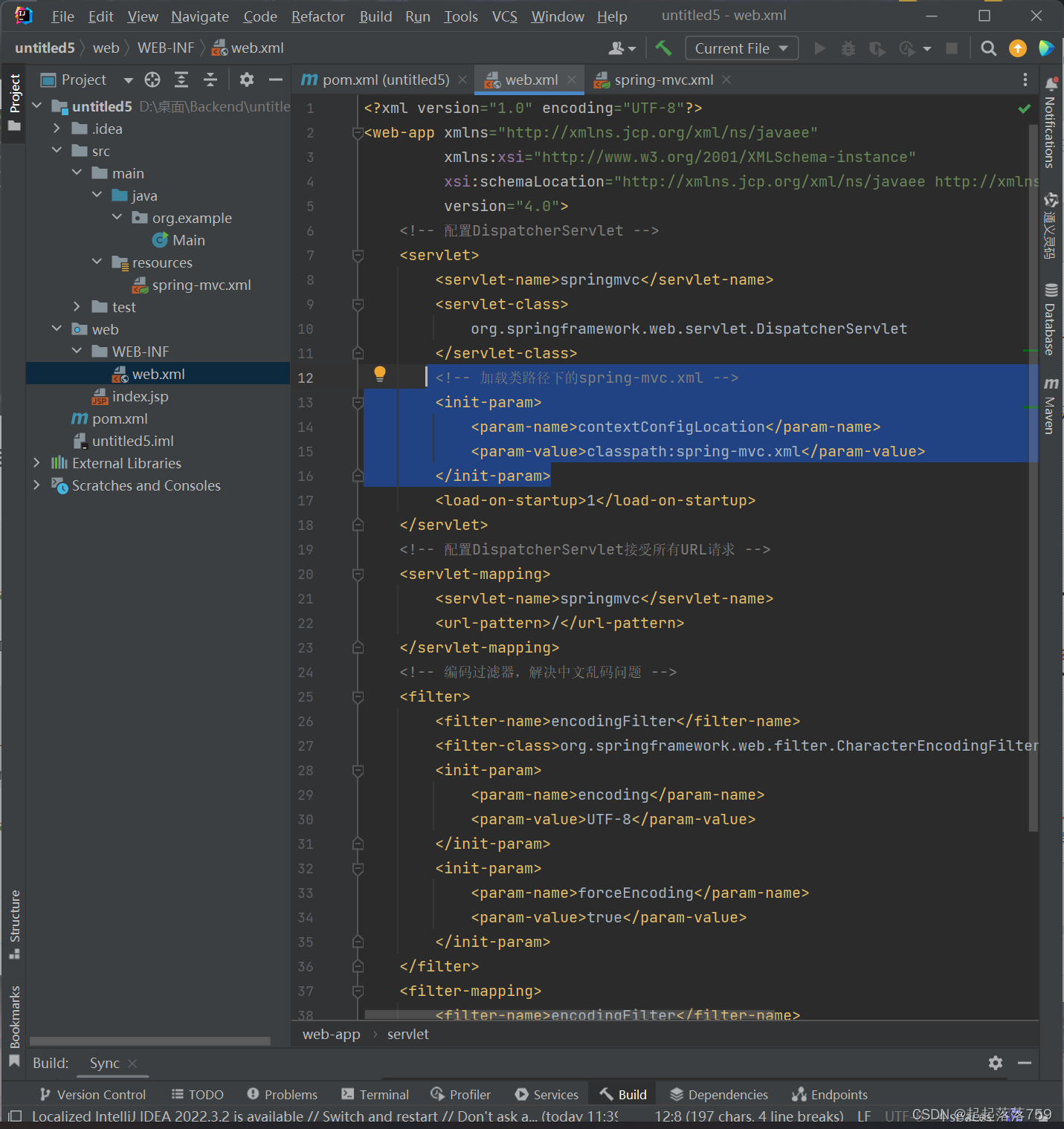This screenshot has height=1129, width=1064.
Task: Click the Project panel horizontal scrollbar
Action: tap(149, 1041)
